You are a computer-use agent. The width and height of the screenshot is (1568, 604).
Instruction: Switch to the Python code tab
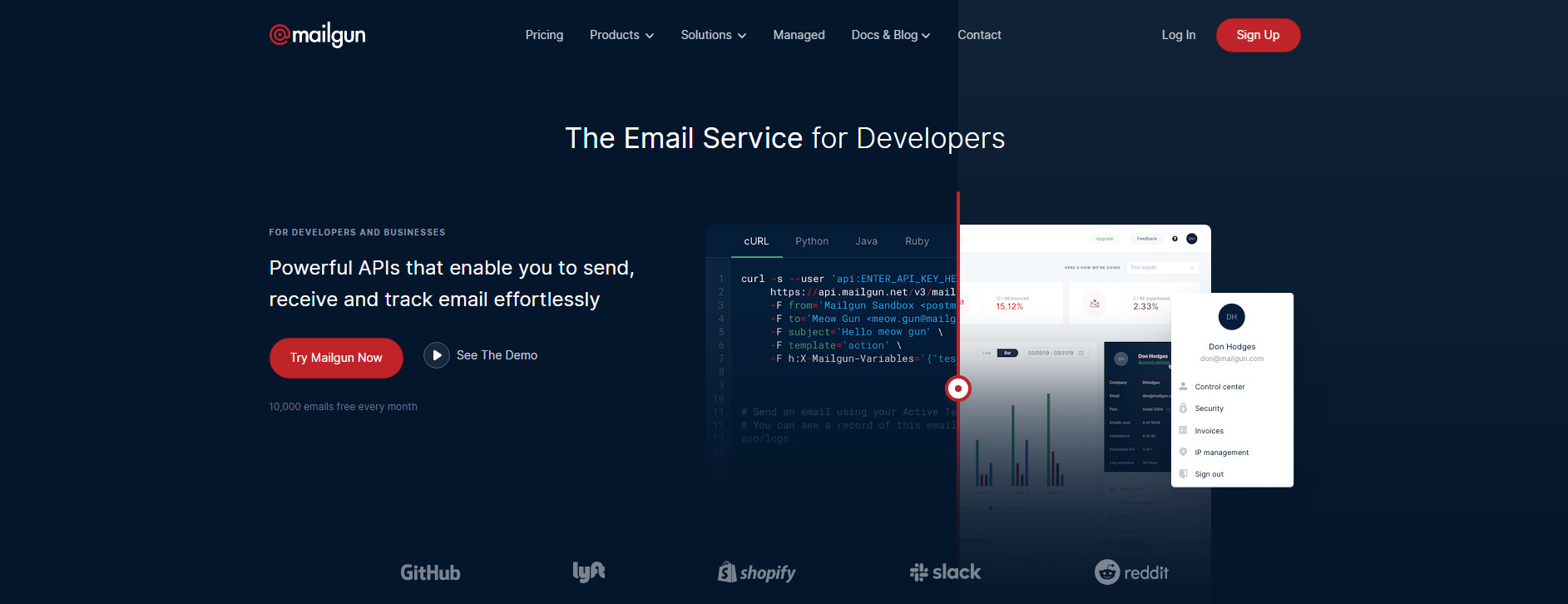coord(812,241)
